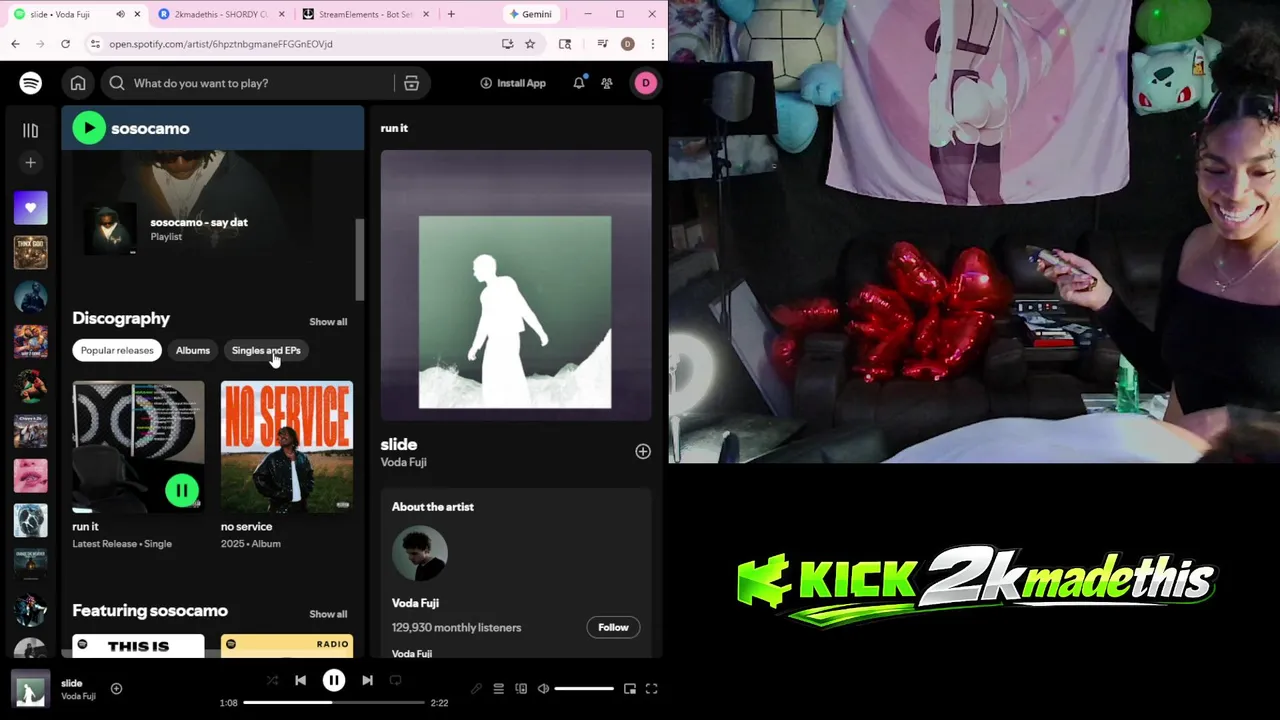Click the Install App button
This screenshot has height=720, width=1280.
pos(513,83)
